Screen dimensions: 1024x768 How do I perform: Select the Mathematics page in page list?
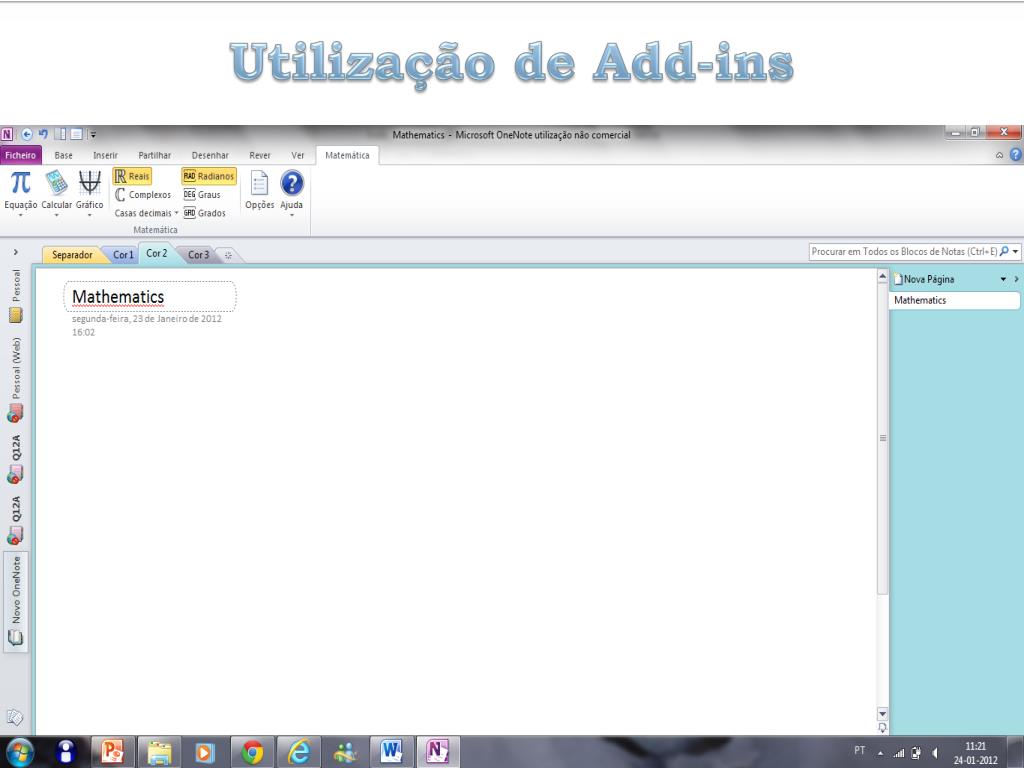tap(954, 300)
